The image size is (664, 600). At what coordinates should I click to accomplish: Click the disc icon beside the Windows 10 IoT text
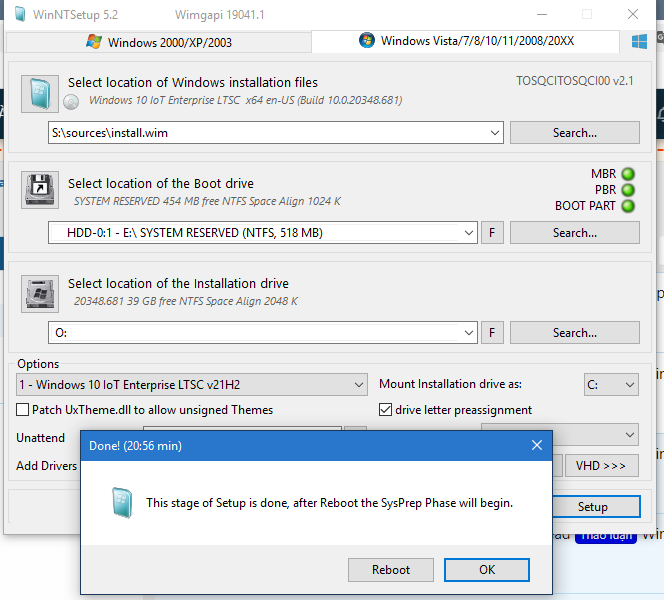pos(71,102)
